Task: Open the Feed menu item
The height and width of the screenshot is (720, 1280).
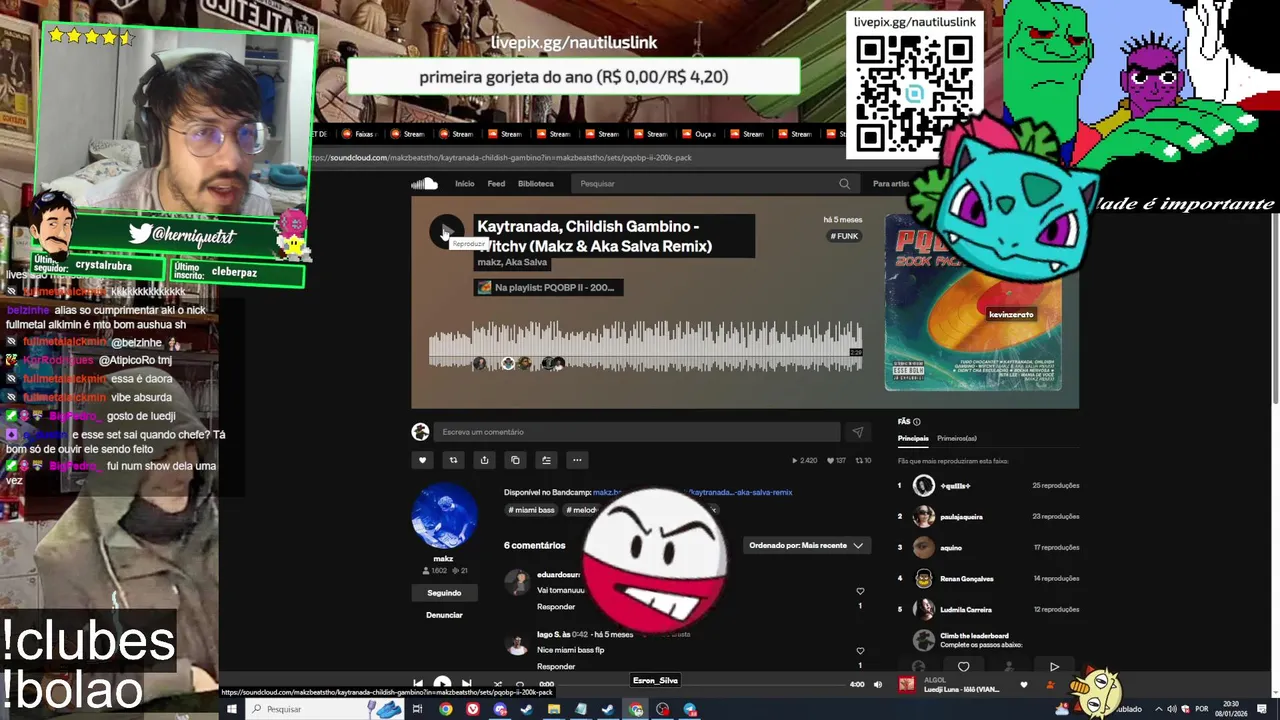Action: pyautogui.click(x=496, y=184)
